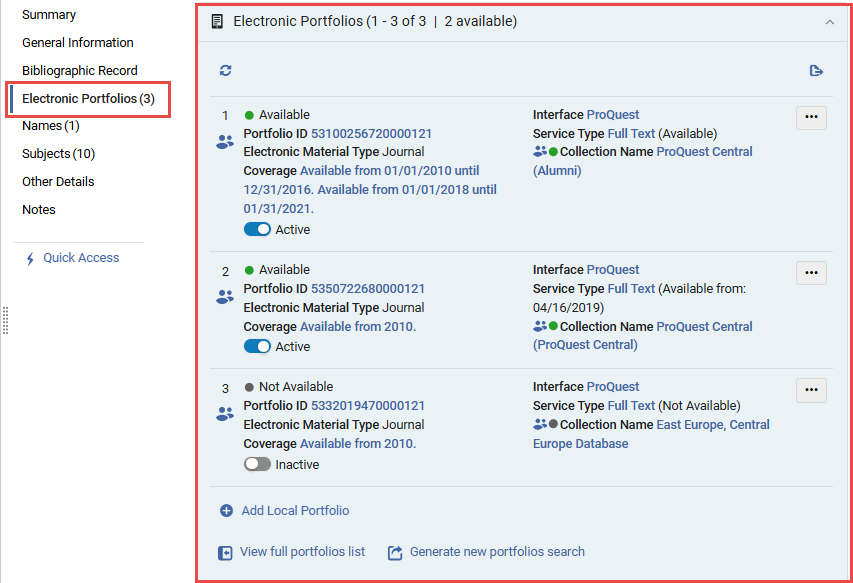Select Bibliographic Record in the sidebar
The image size is (853, 583).
[80, 71]
